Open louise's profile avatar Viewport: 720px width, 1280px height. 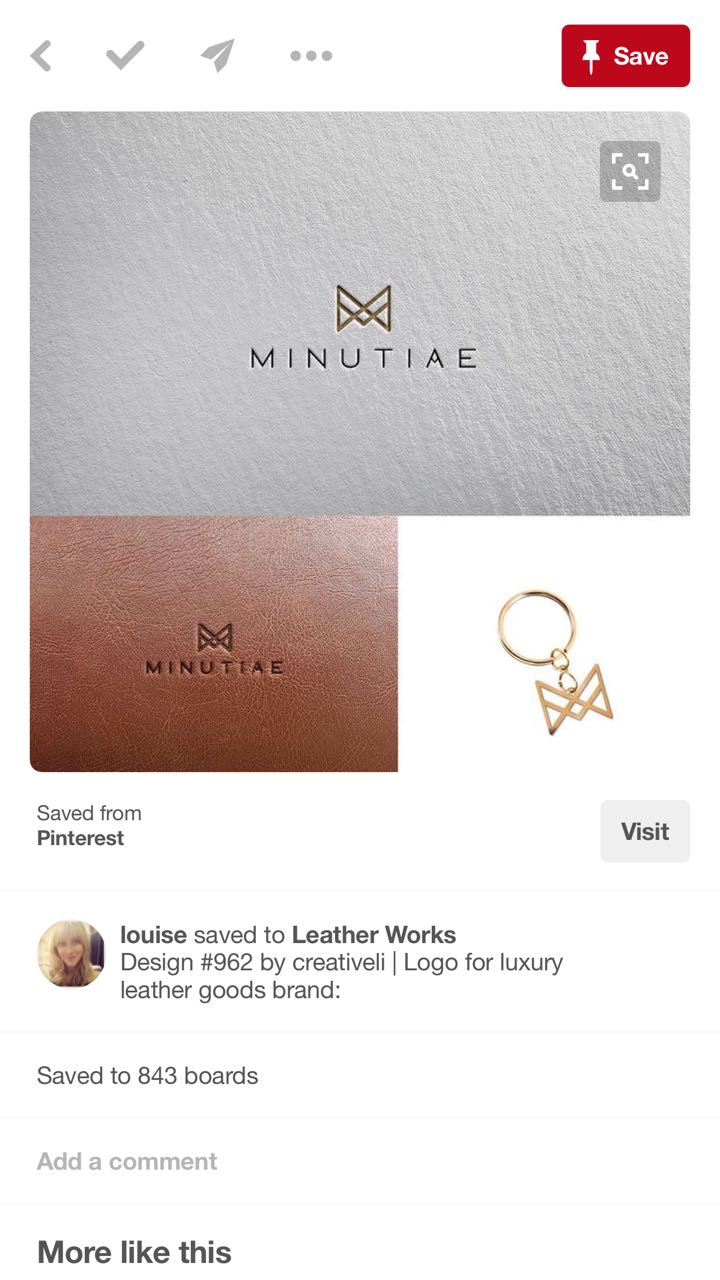pyautogui.click(x=71, y=954)
